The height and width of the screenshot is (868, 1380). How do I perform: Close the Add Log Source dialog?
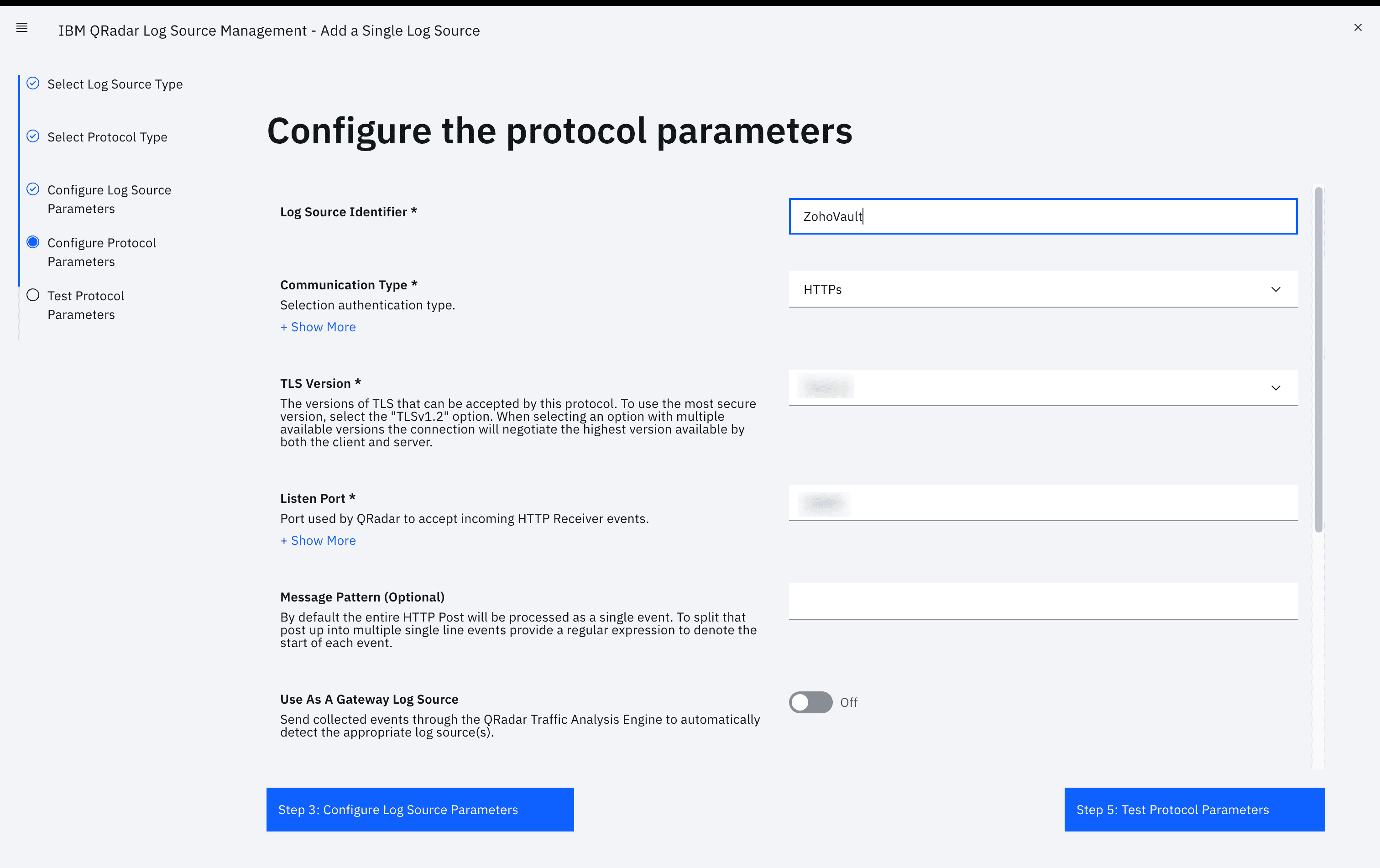pos(1358,27)
